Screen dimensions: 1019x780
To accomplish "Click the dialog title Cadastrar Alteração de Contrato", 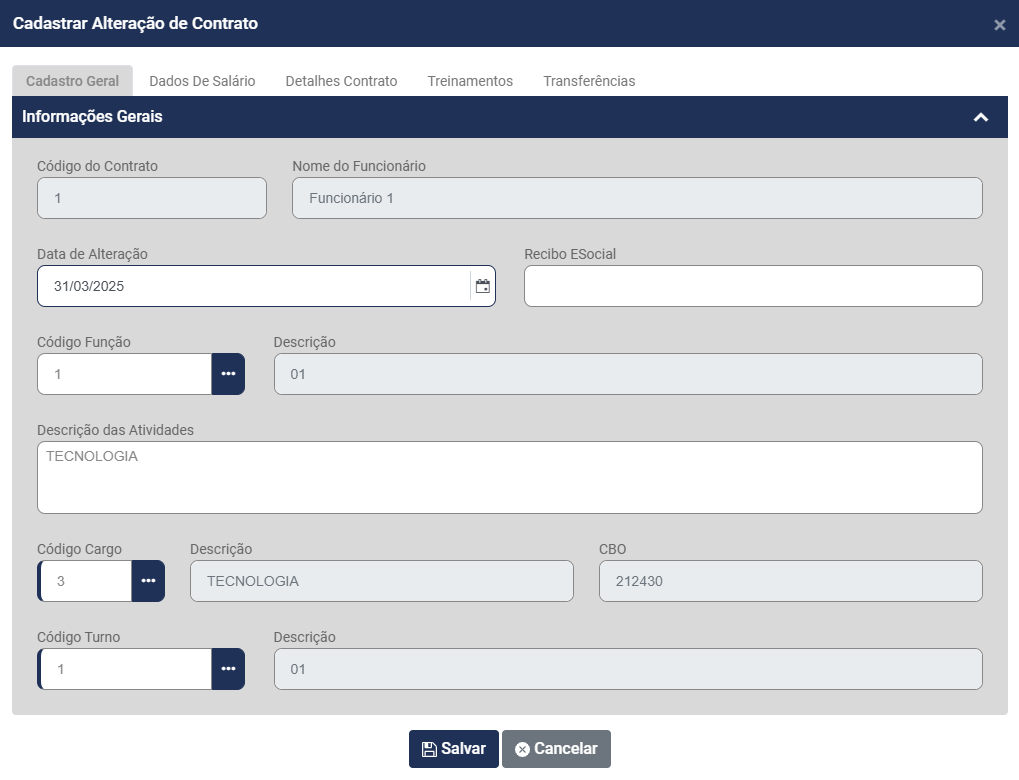I will point(135,23).
